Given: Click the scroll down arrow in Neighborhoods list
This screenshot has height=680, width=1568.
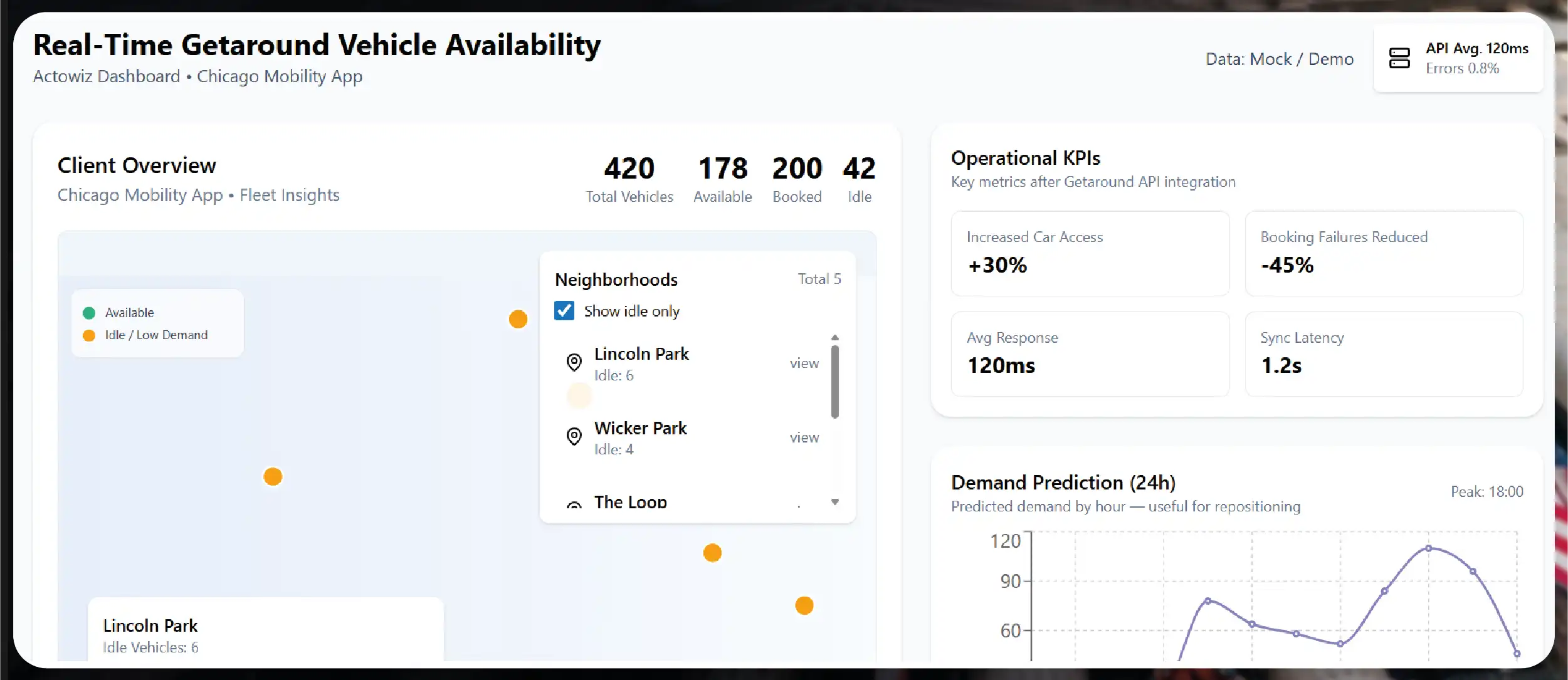Looking at the screenshot, I should [834, 502].
